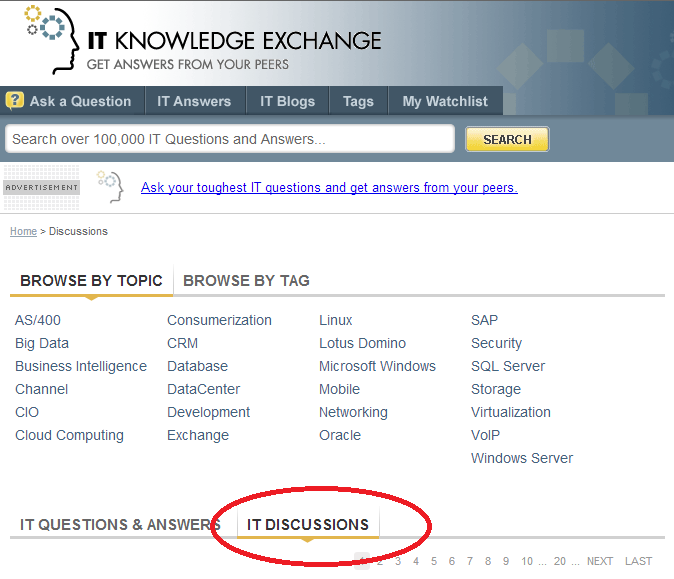
Task: Go to pagination page 6
Action: (452, 561)
